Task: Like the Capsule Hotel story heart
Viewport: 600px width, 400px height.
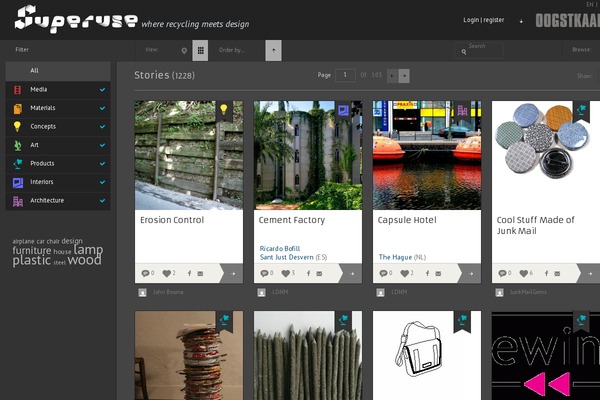Action: (x=404, y=273)
